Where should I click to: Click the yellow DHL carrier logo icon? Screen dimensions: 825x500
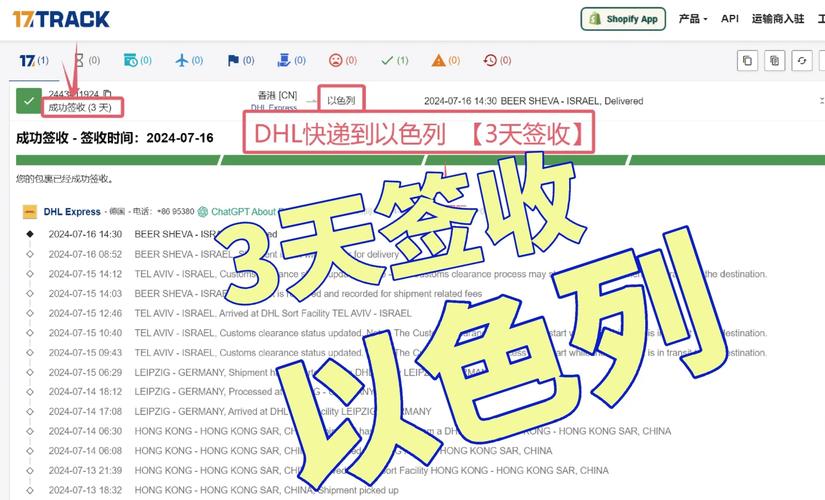click(x=30, y=212)
